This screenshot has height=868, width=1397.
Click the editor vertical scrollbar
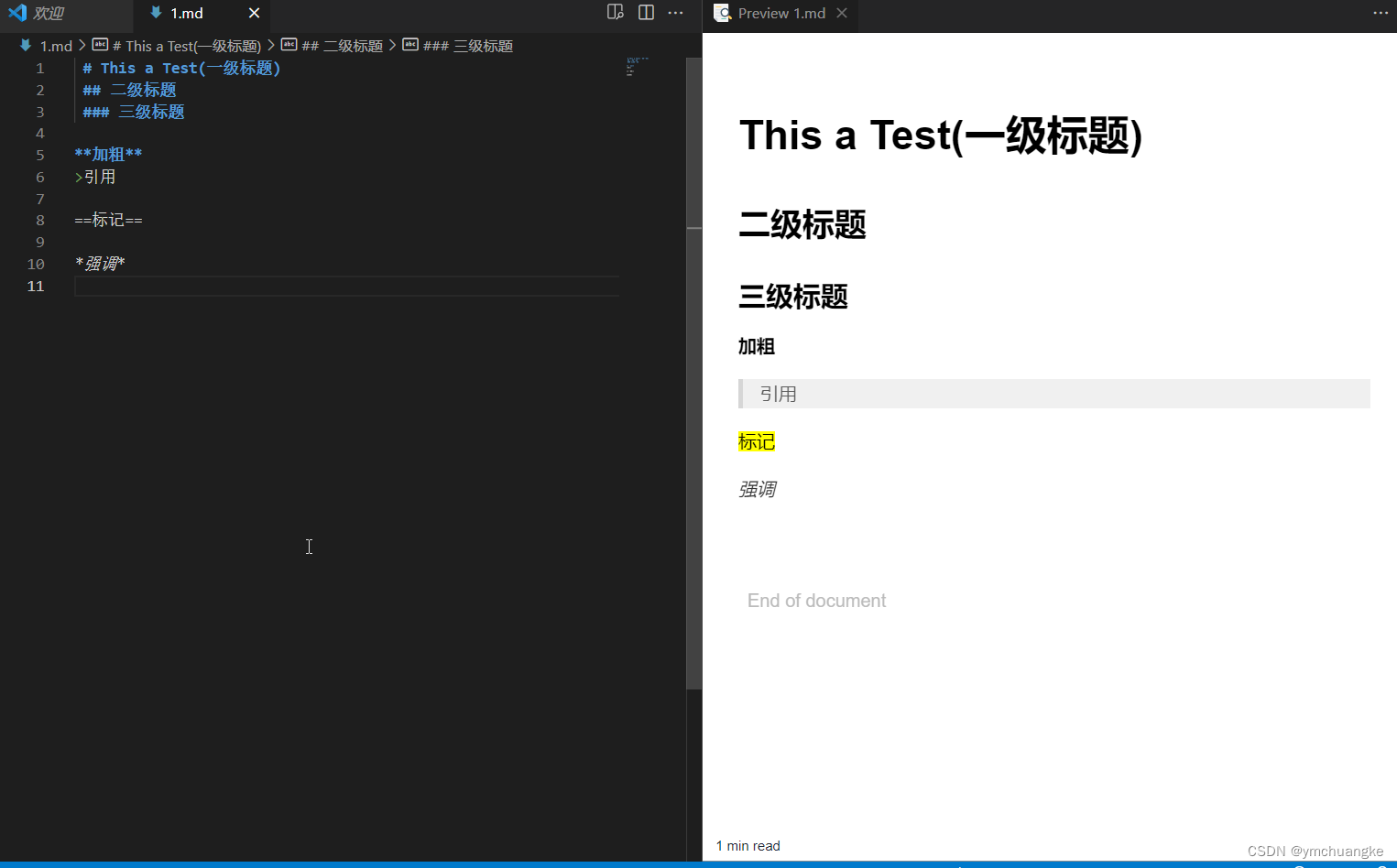(694, 374)
